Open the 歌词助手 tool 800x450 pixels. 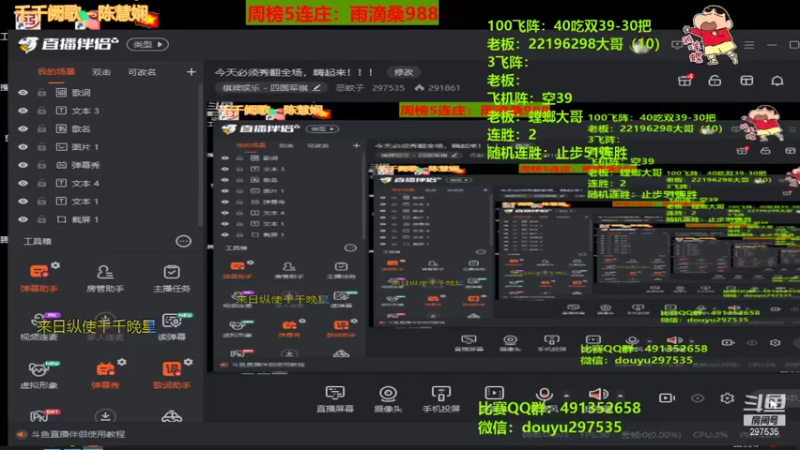click(x=171, y=375)
